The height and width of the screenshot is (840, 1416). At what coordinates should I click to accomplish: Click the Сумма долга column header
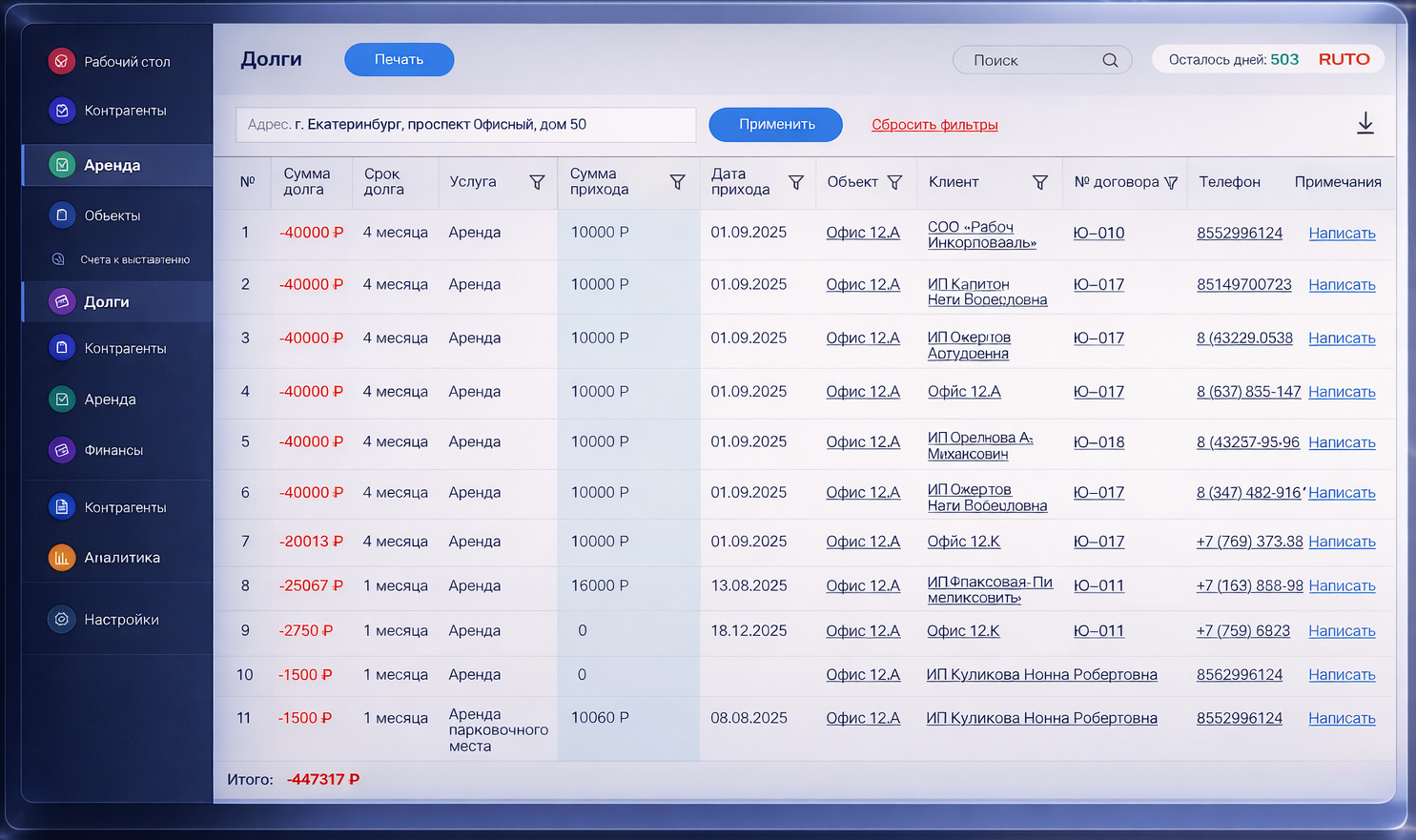pos(307,182)
